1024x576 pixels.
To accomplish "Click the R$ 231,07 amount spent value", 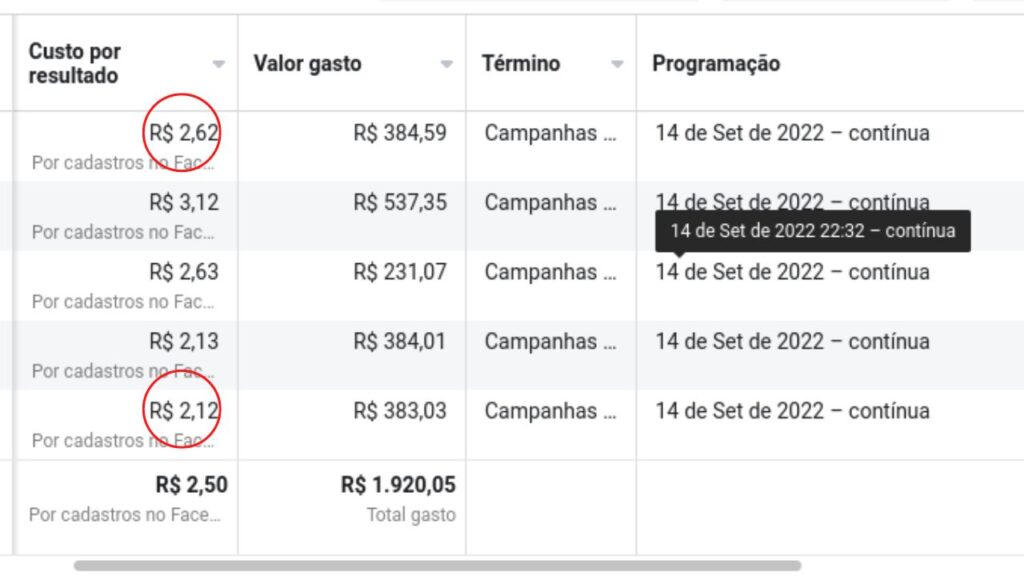I will (400, 272).
